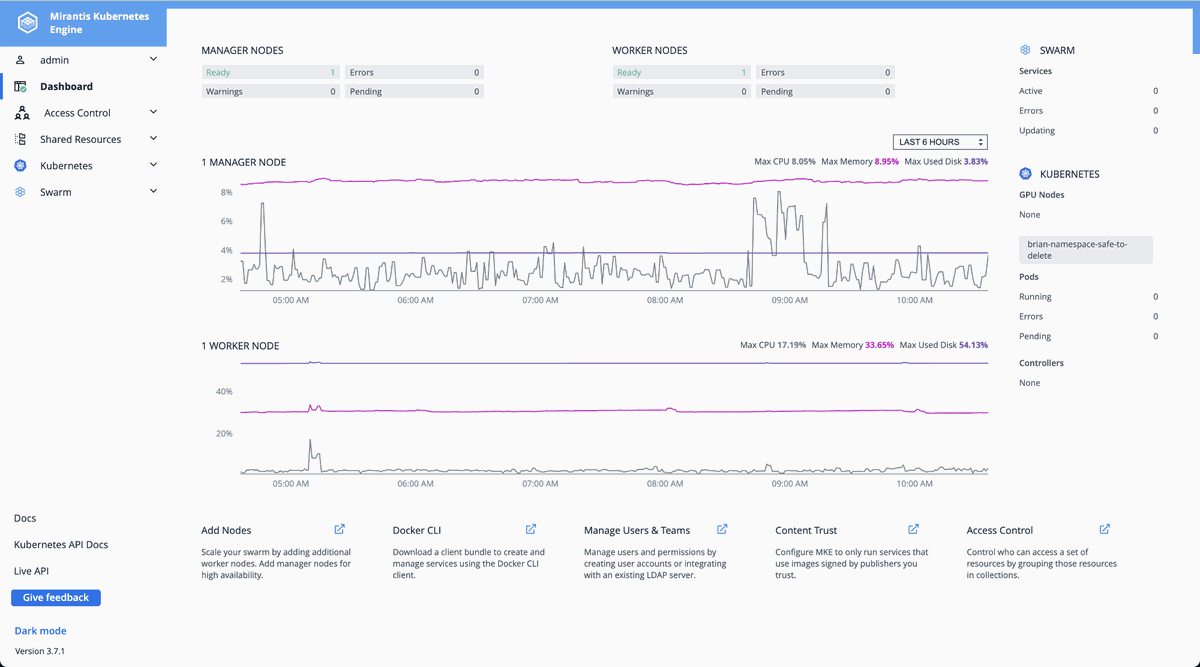
Task: Click the admin user icon in sidebar
Action: coord(20,60)
